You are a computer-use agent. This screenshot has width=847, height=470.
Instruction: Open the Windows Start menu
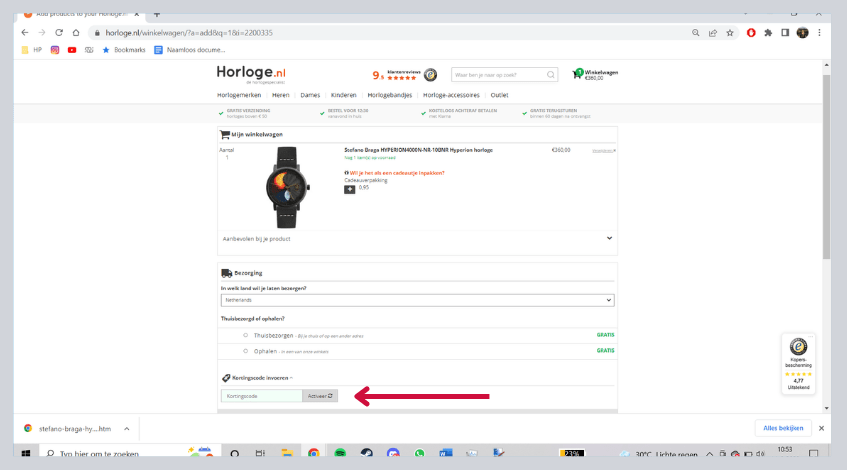[x=25, y=453]
